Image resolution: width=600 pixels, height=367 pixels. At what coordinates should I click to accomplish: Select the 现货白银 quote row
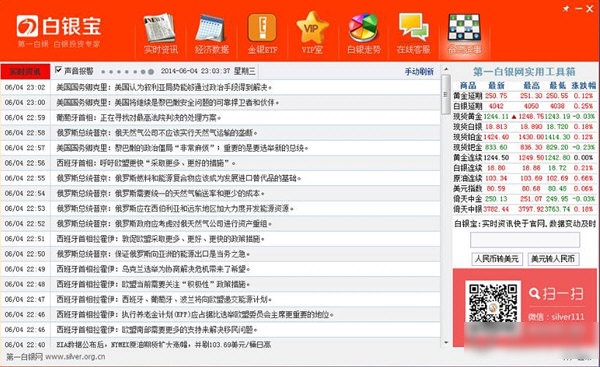coord(525,127)
